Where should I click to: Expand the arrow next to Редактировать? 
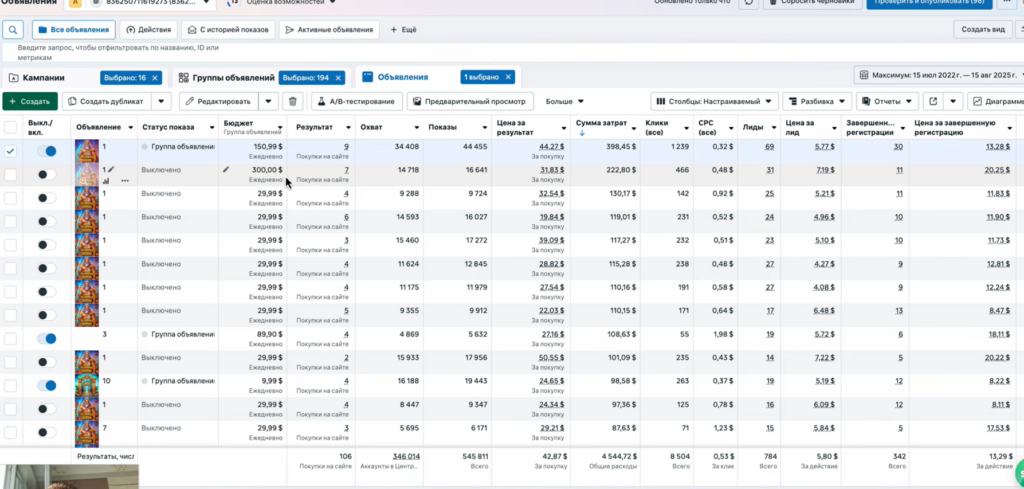pos(269,101)
